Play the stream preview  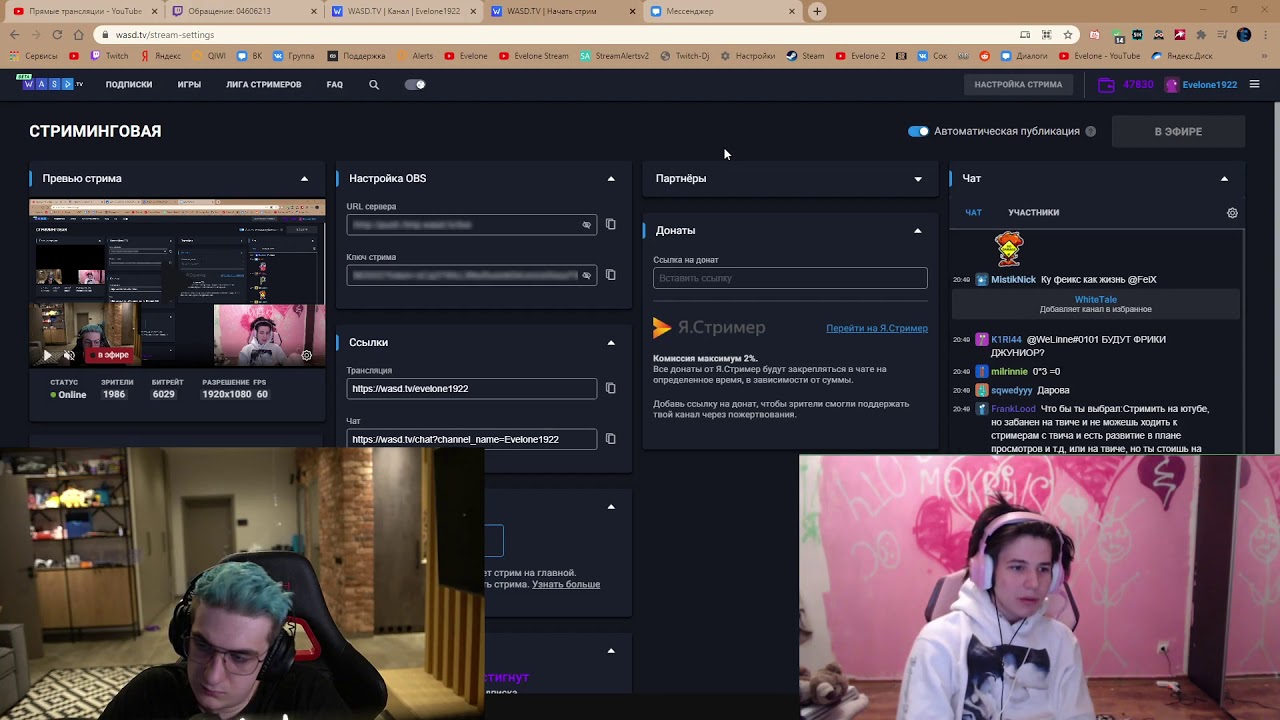click(47, 355)
